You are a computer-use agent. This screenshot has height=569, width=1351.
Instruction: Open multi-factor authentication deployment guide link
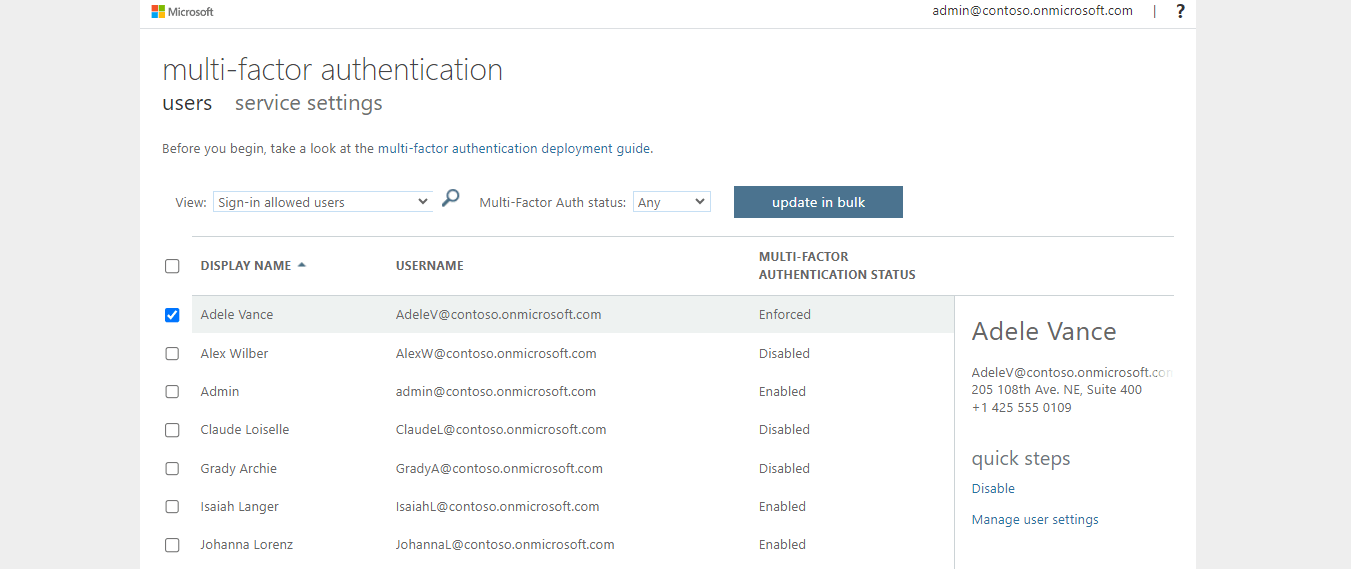point(514,149)
